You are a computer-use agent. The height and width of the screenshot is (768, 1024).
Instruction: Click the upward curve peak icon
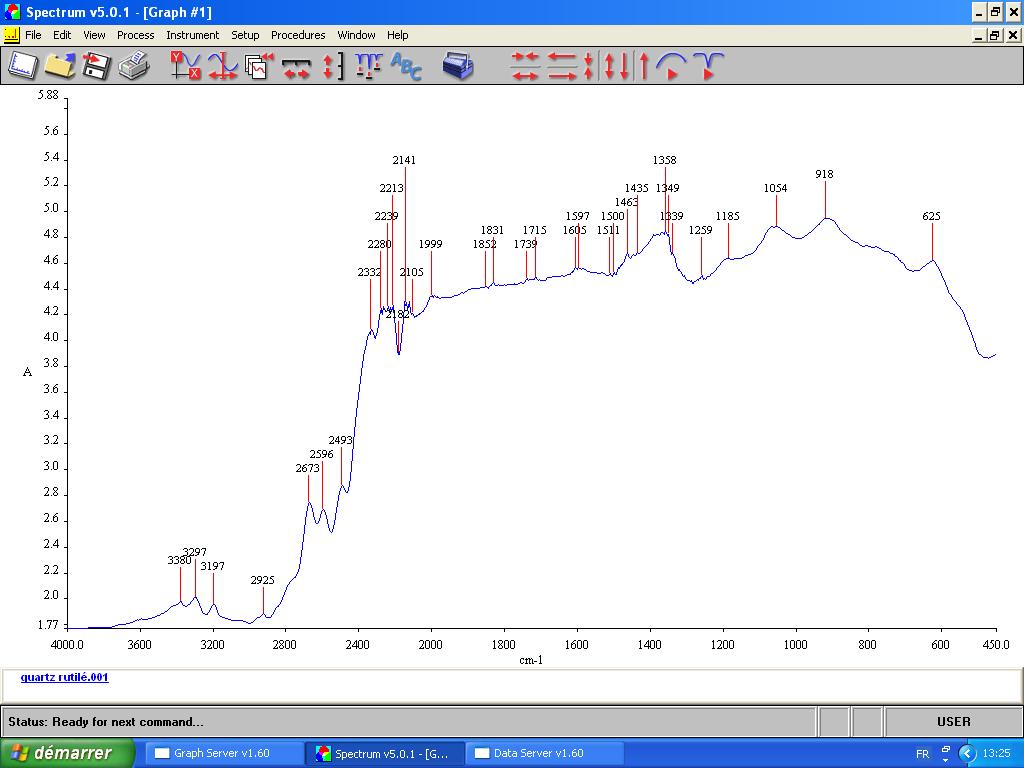click(x=672, y=66)
